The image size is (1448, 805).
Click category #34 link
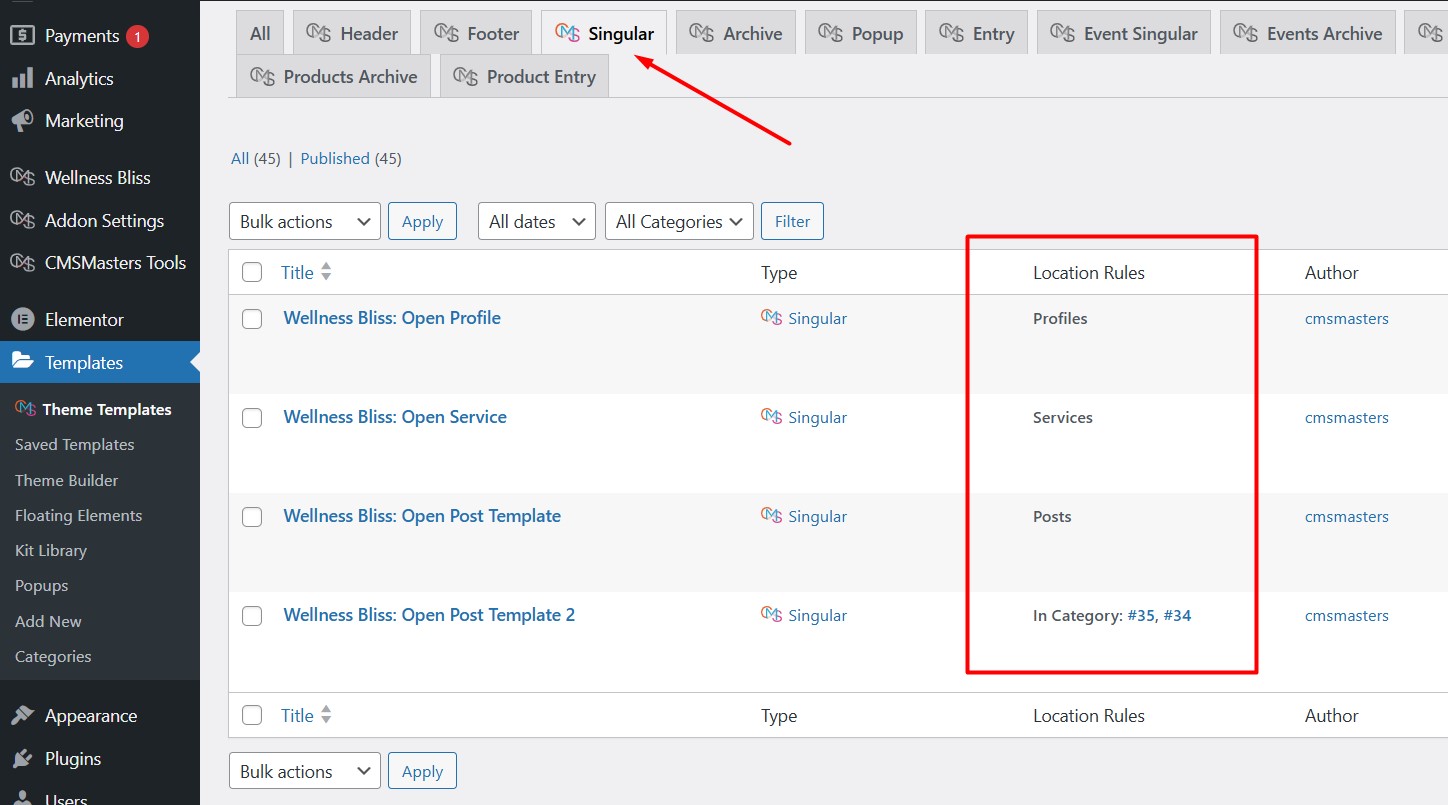(x=1178, y=616)
